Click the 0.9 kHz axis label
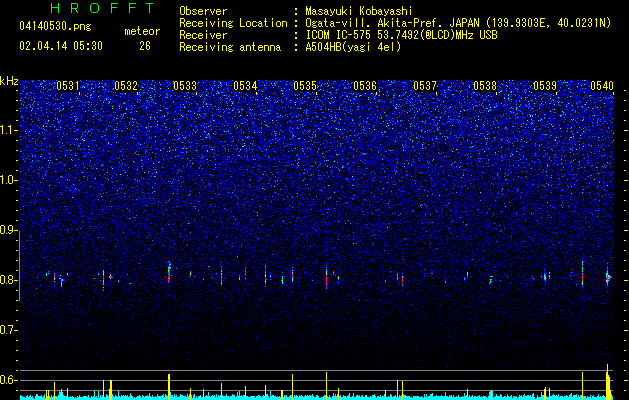This screenshot has width=629, height=400. (8, 230)
